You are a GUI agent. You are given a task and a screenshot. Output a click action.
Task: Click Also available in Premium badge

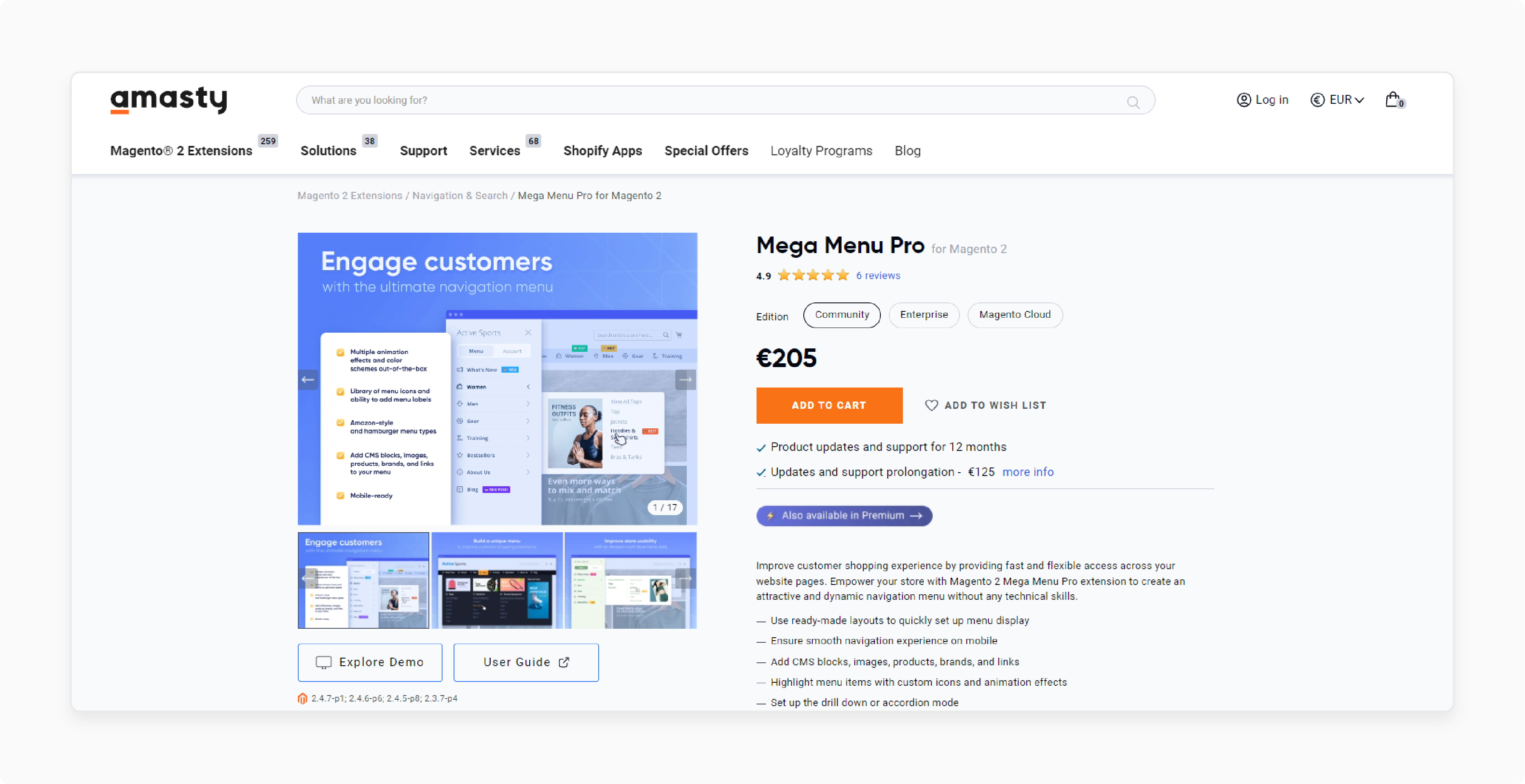coord(844,516)
